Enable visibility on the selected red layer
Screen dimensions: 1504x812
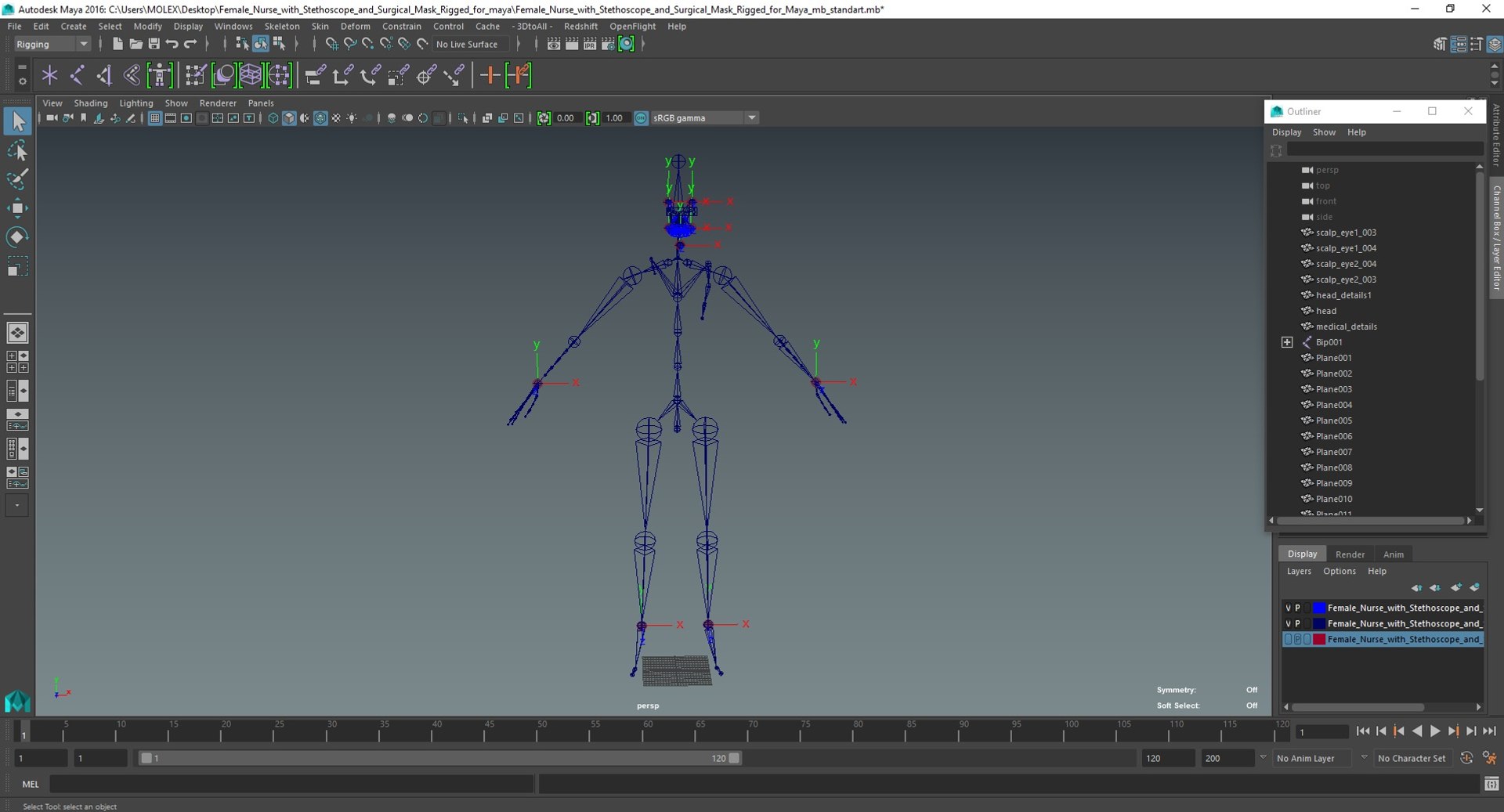[x=1288, y=639]
